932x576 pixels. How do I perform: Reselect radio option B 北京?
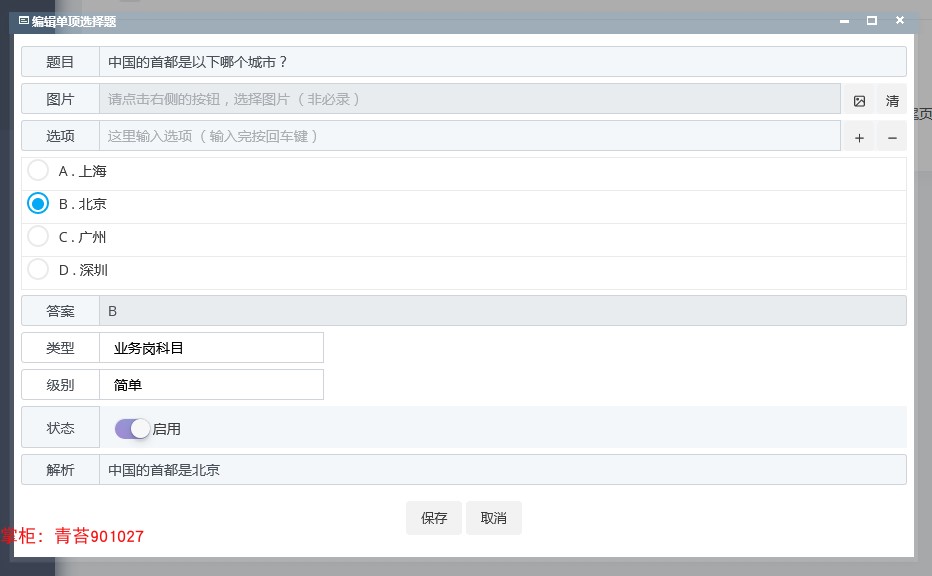click(x=38, y=203)
